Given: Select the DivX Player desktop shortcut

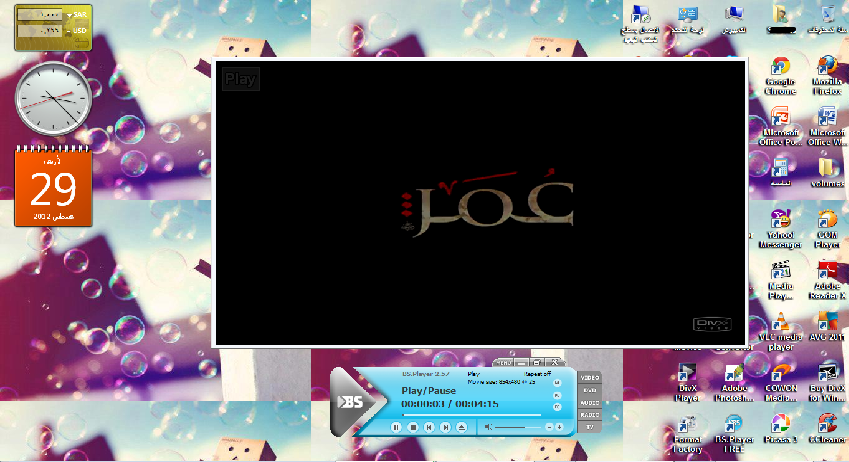Looking at the screenshot, I should [x=687, y=383].
